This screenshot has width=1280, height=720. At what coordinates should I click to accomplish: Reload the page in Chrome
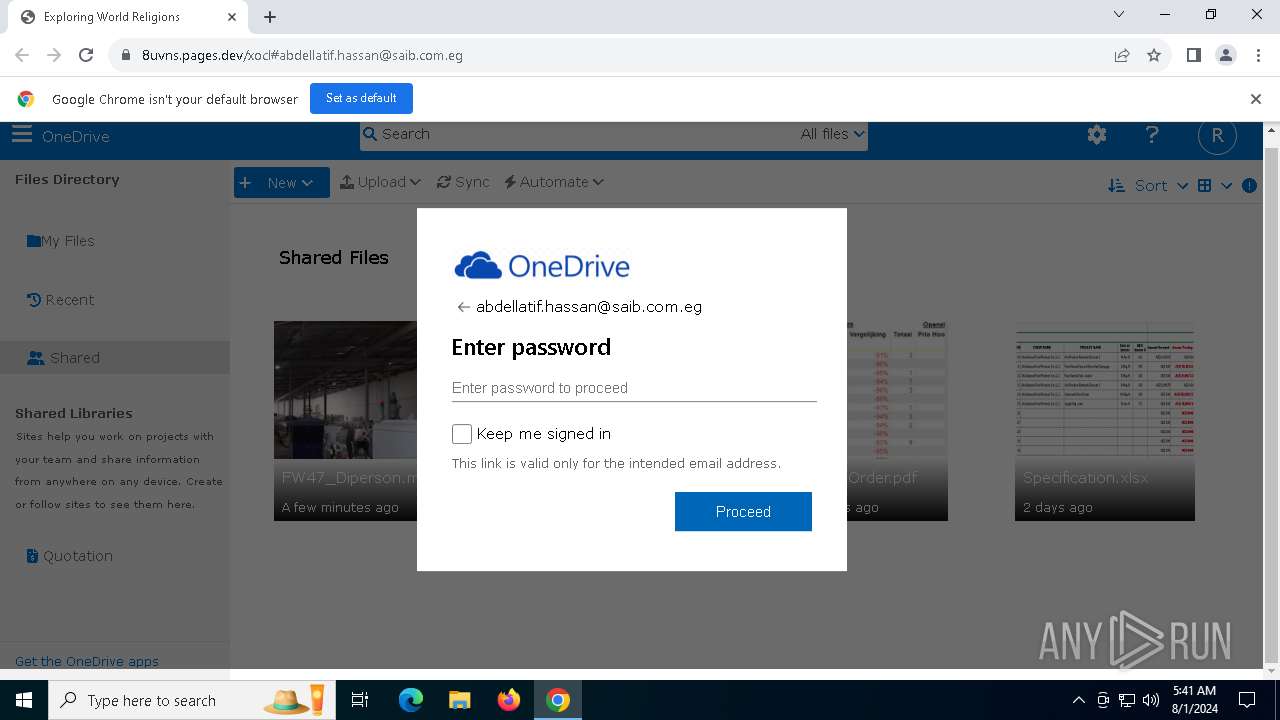coord(86,56)
